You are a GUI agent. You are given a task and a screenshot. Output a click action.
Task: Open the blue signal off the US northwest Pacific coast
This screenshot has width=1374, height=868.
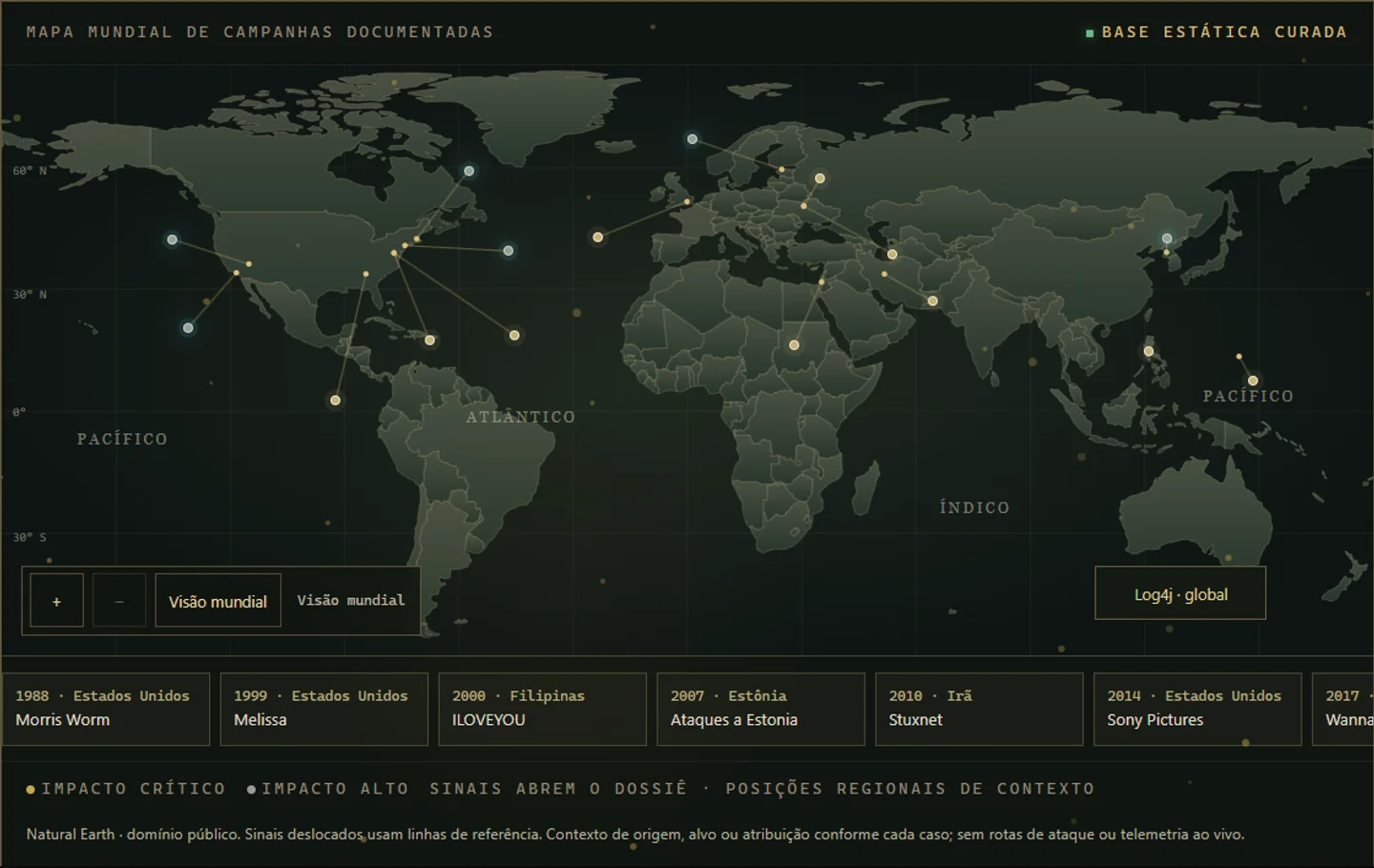pos(172,239)
